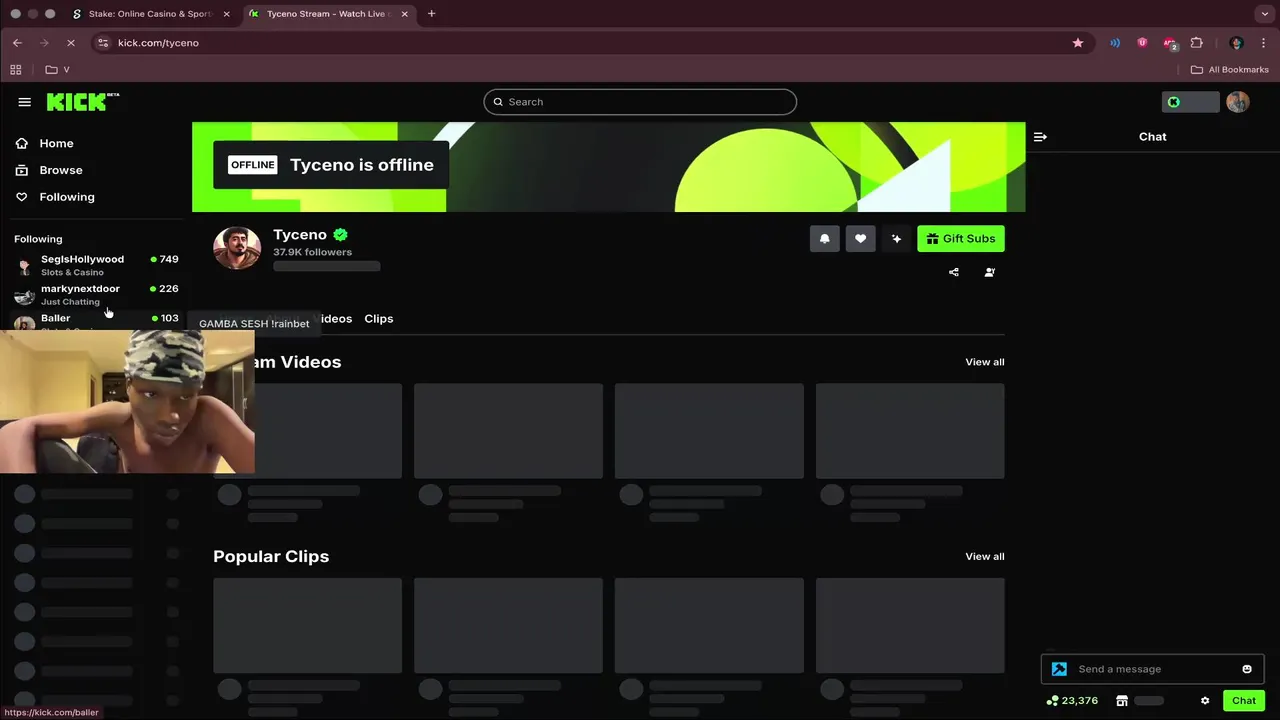Open chat settings gear
This screenshot has height=720, width=1280.
tap(1205, 701)
